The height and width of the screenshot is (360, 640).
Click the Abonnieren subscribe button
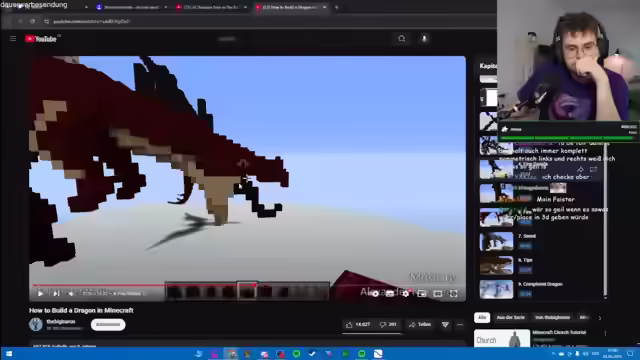[x=108, y=324]
